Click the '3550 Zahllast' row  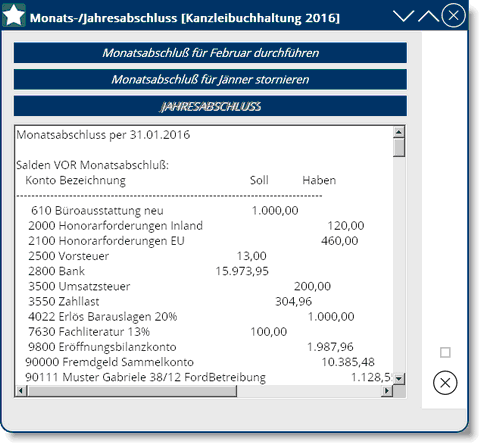204,301
